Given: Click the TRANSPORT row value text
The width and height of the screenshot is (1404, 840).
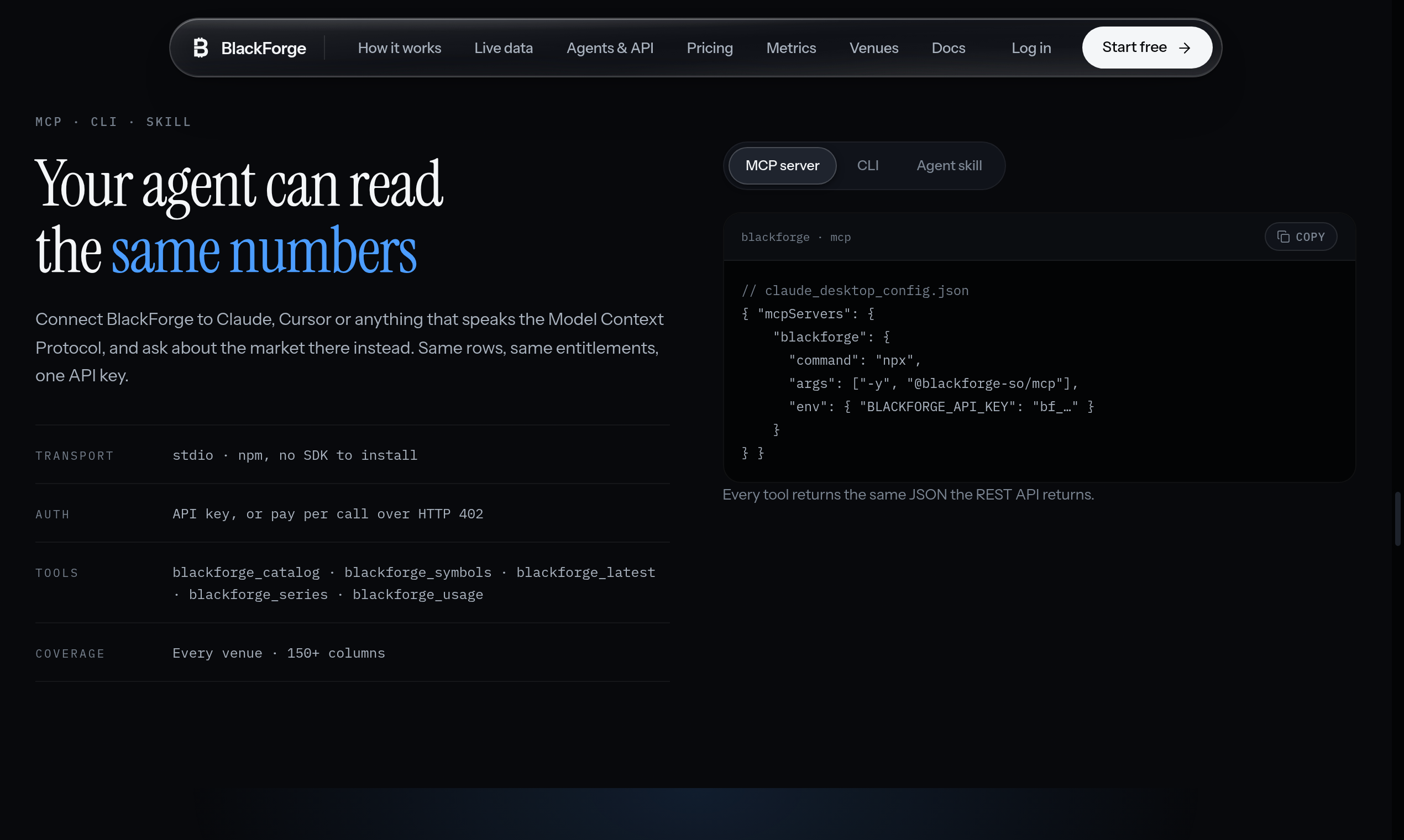Looking at the screenshot, I should [x=295, y=456].
